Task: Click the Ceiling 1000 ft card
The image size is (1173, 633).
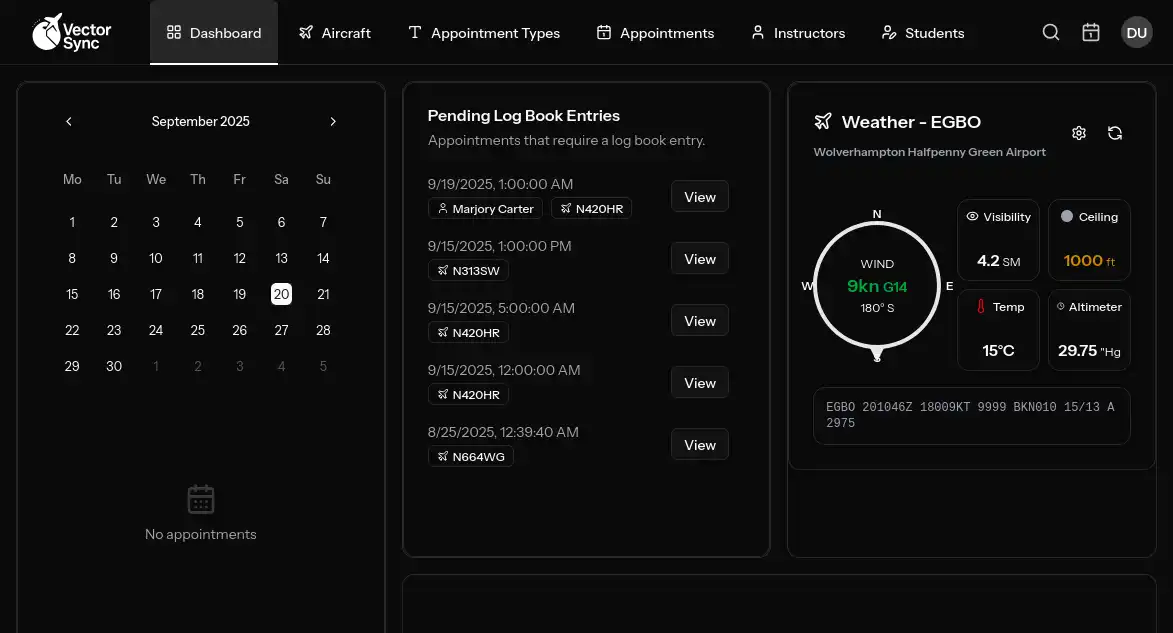Action: [1089, 240]
